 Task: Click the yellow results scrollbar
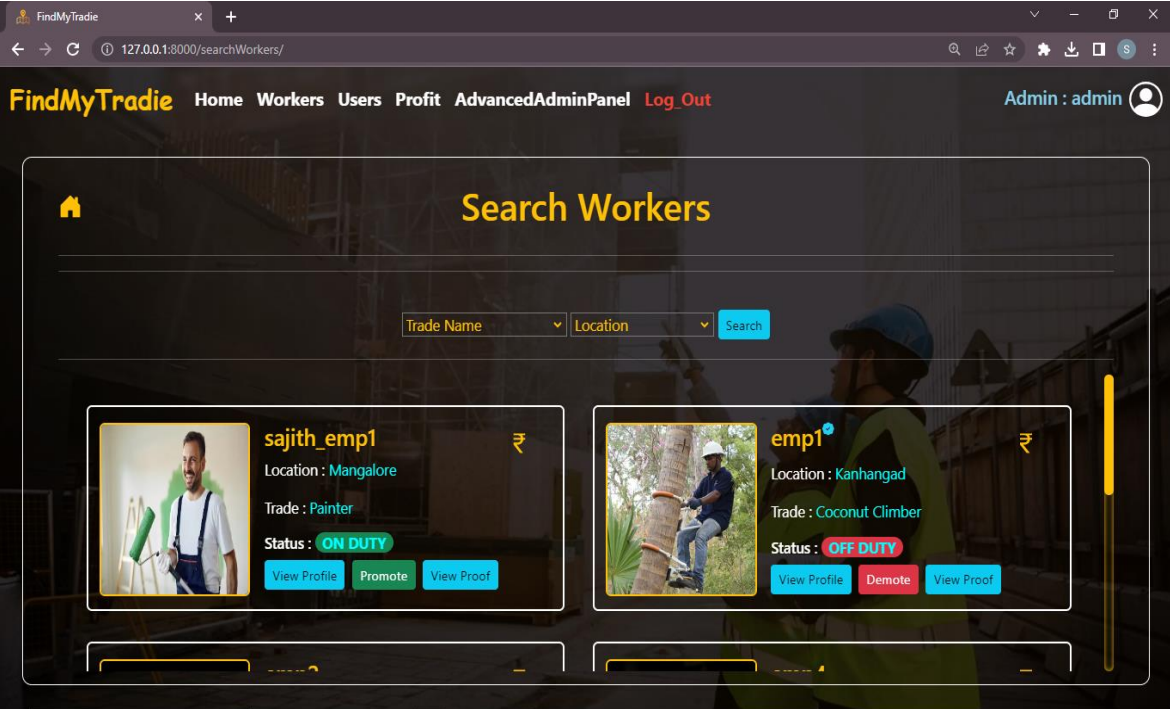pyautogui.click(x=1108, y=435)
